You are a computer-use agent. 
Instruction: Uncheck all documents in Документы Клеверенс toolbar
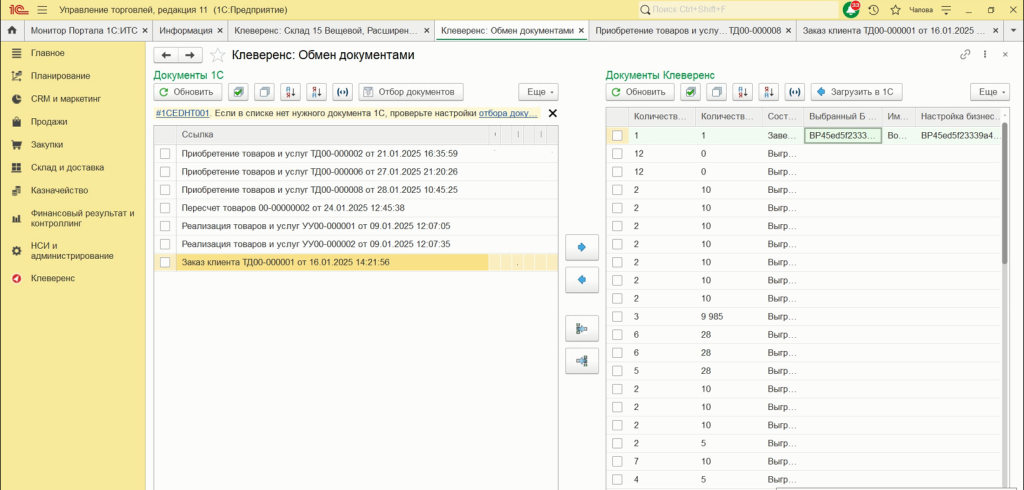coord(716,92)
